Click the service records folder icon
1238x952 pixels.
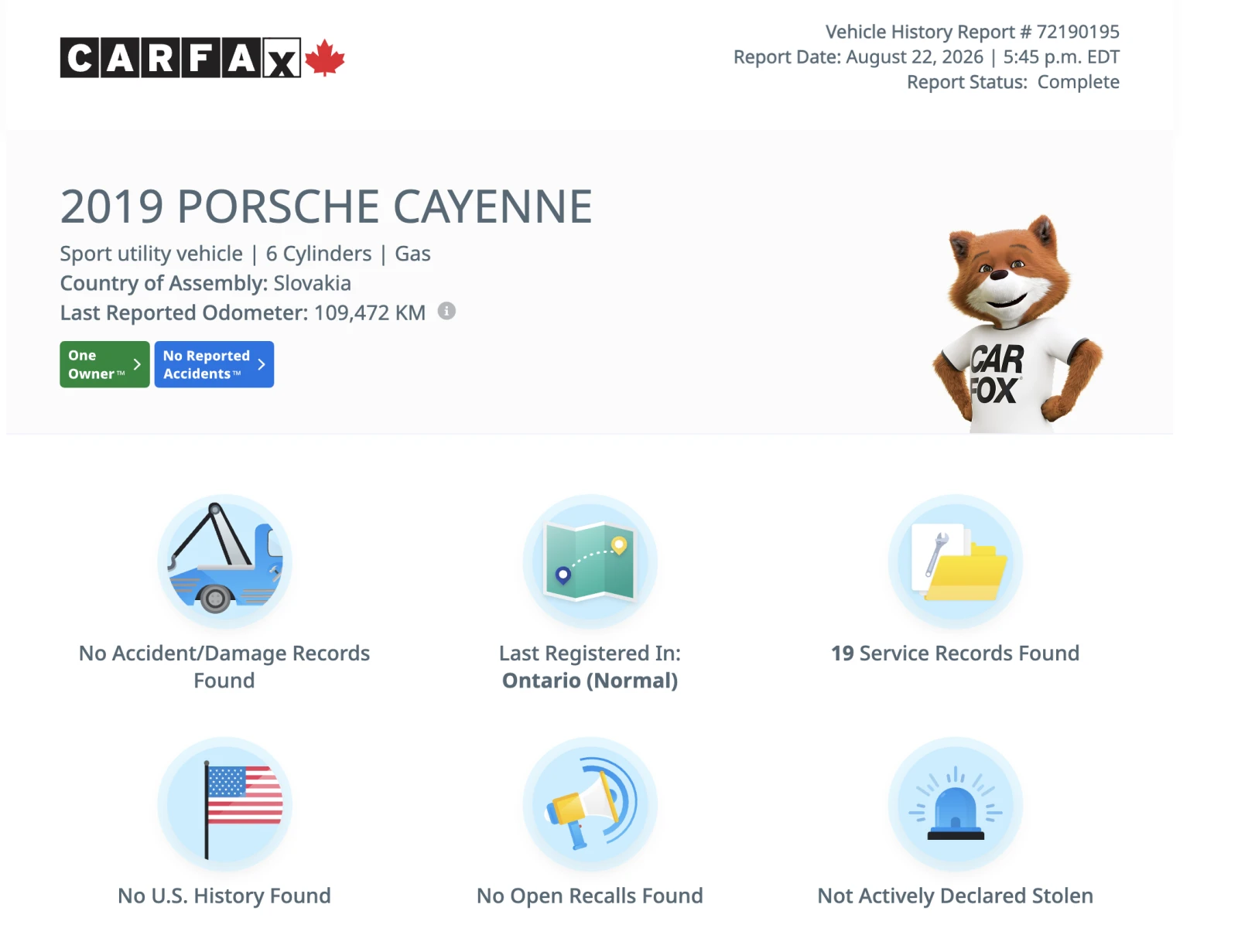point(956,561)
